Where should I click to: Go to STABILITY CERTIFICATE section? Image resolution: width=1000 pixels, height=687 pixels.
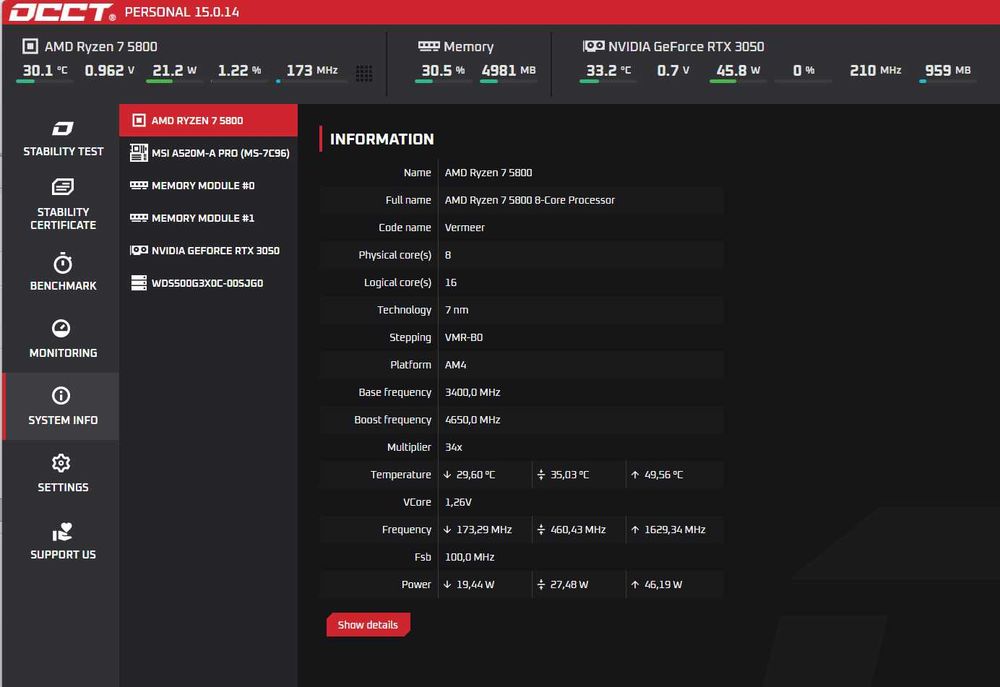[61, 204]
